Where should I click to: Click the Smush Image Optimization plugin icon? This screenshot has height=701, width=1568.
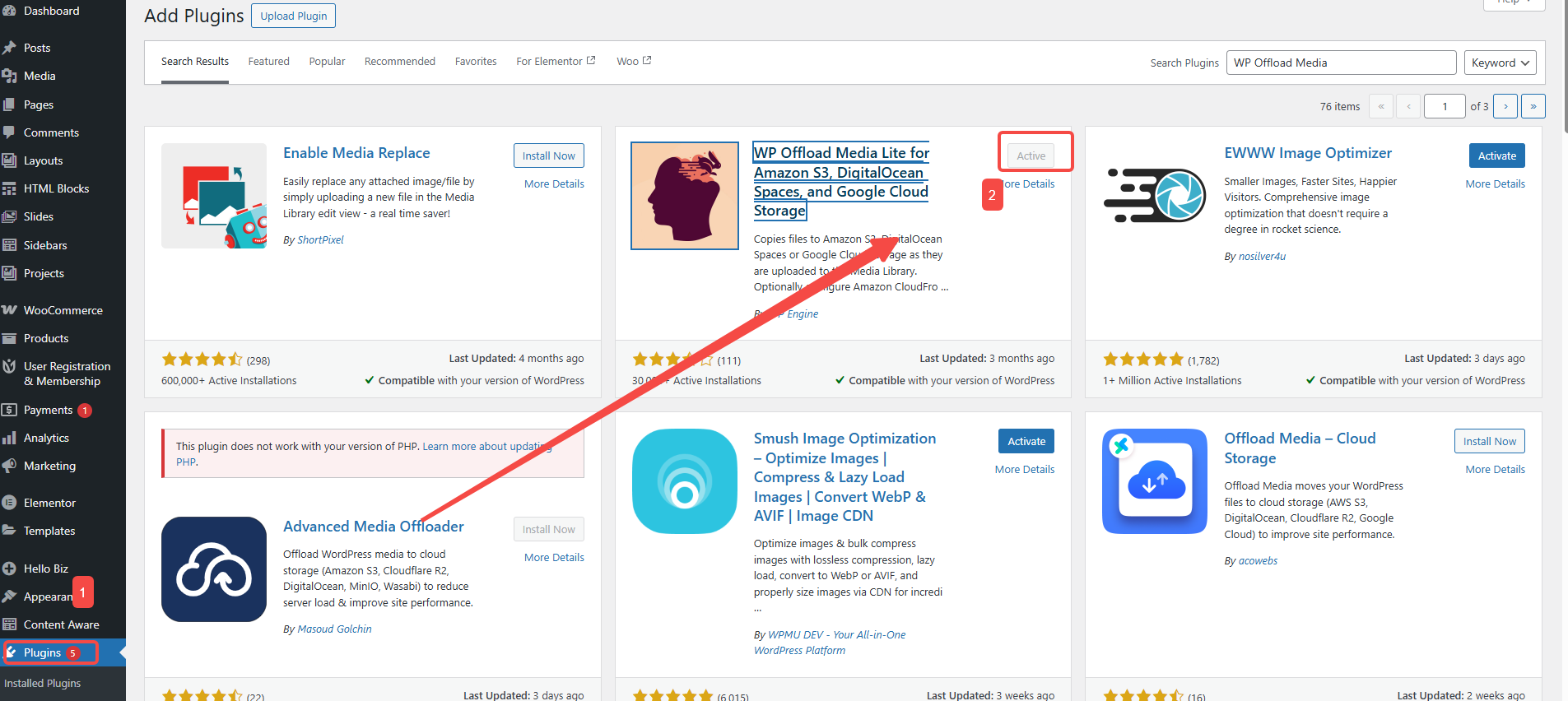684,481
